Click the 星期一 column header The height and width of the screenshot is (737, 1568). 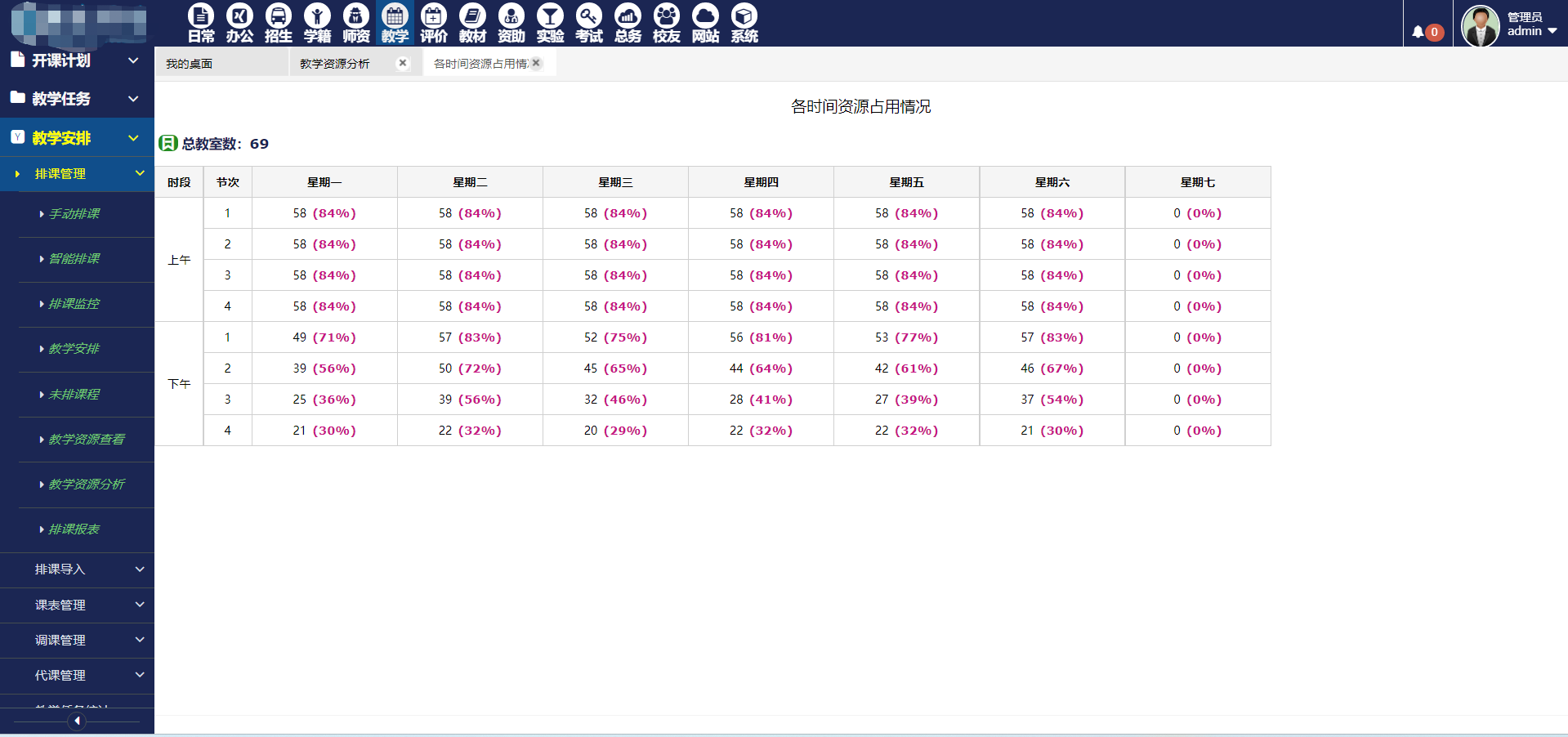pos(324,182)
